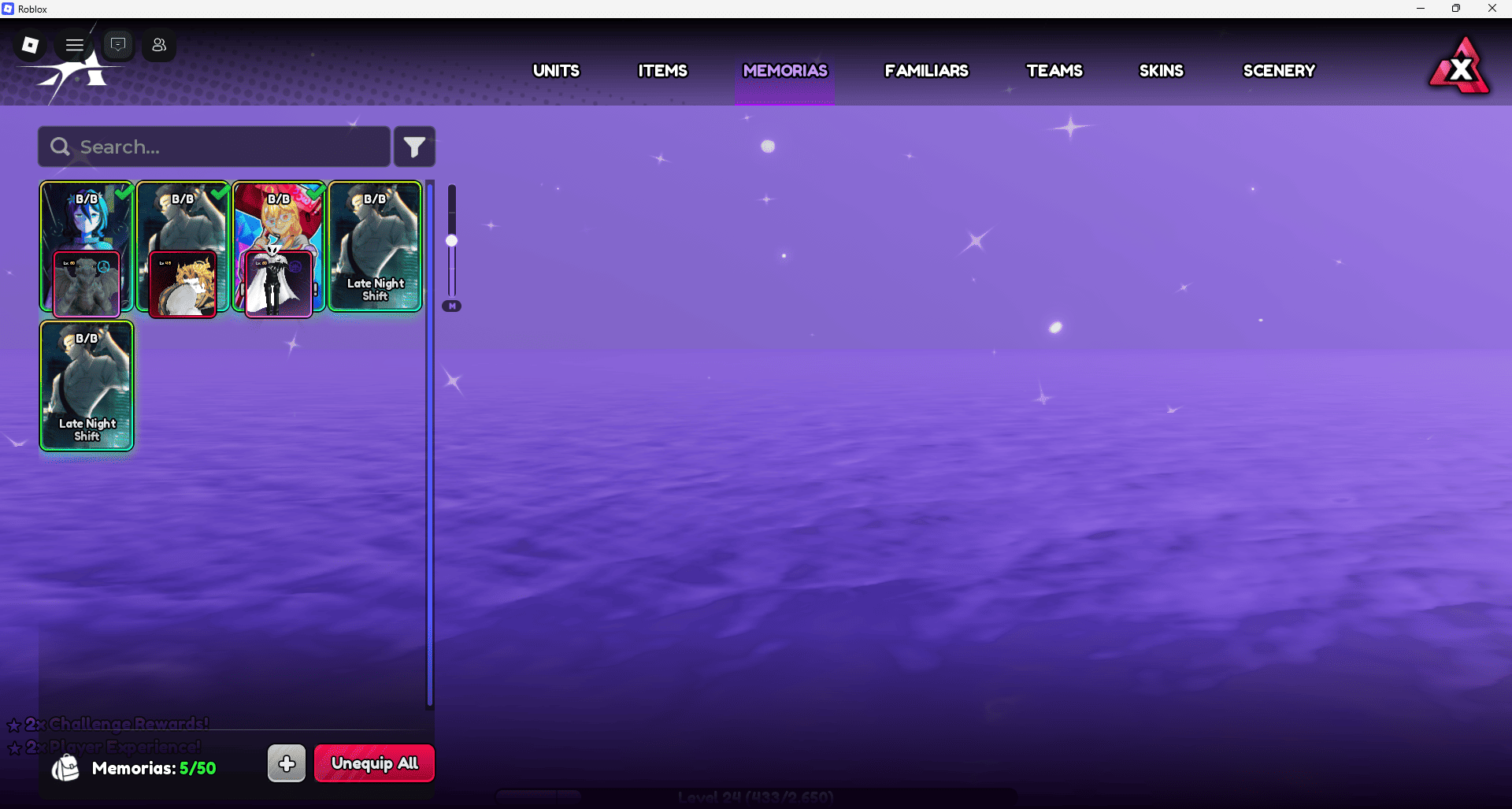Select the MEMORIAS tab

coord(785,71)
